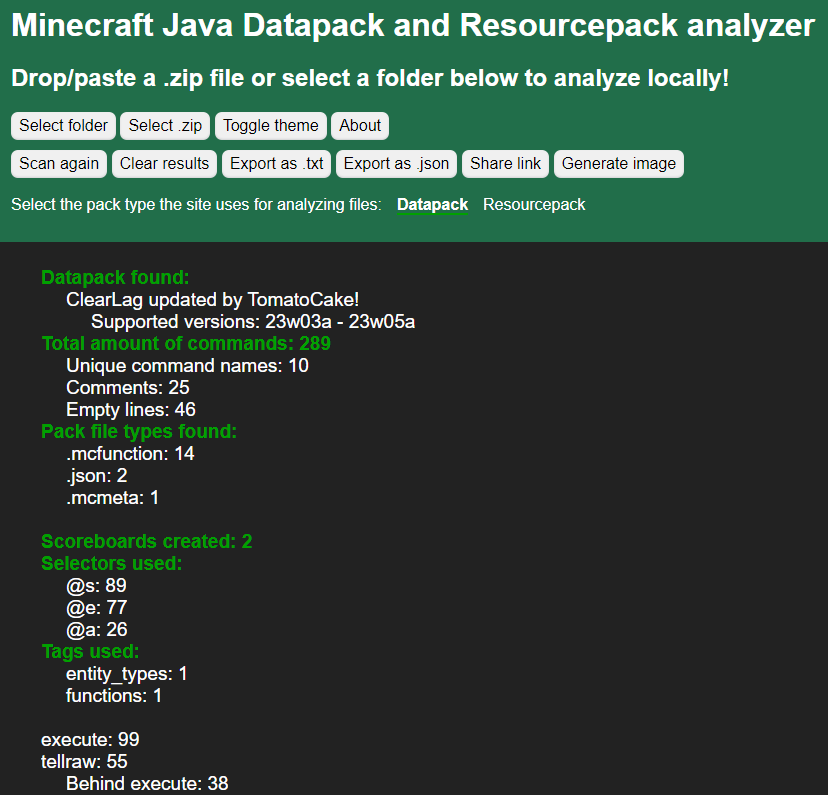The width and height of the screenshot is (828, 795).
Task: Generate an image of the results
Action: click(x=618, y=163)
